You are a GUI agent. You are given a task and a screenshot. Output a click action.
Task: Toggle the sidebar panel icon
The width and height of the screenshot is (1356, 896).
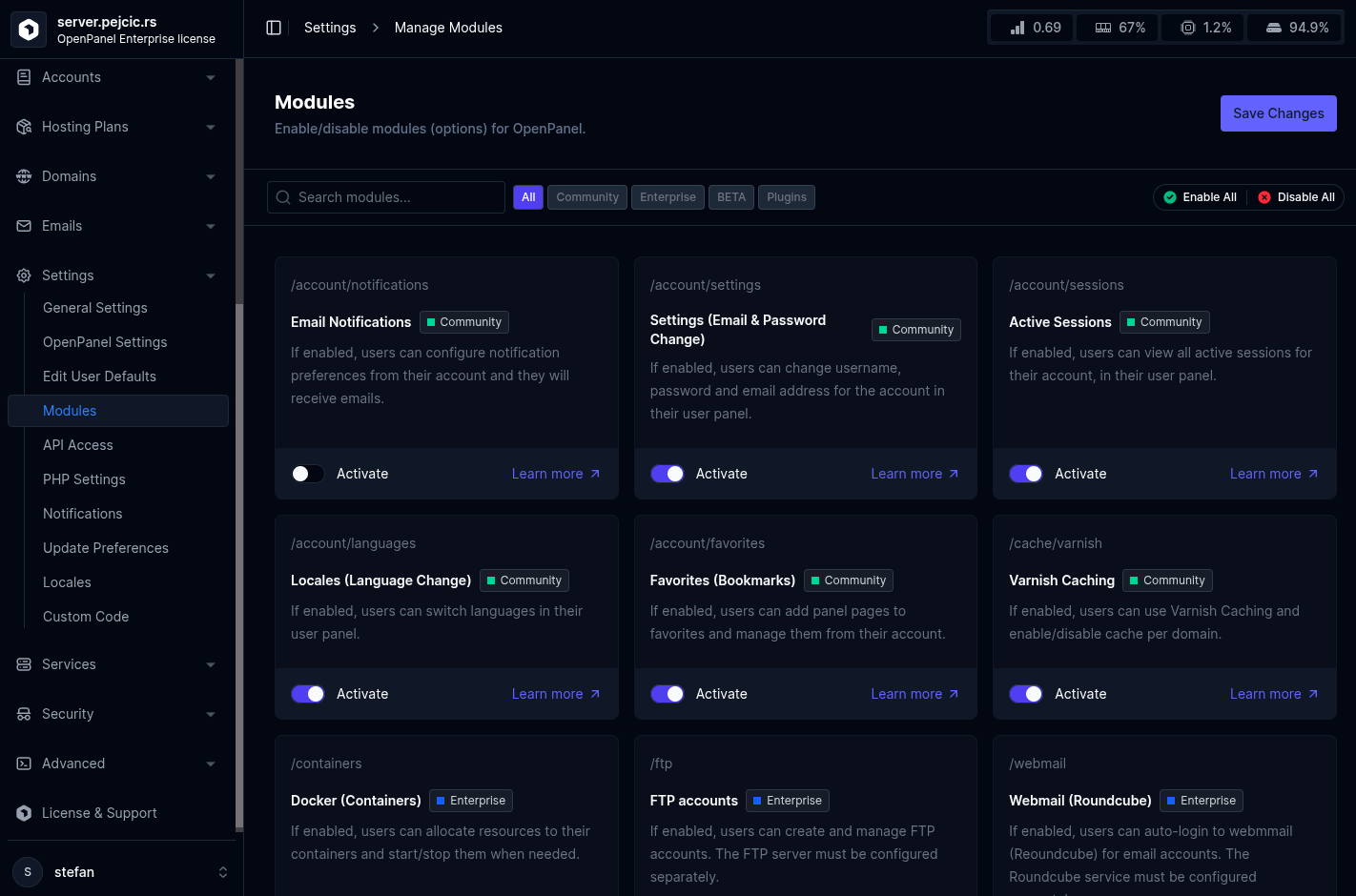[x=274, y=28]
